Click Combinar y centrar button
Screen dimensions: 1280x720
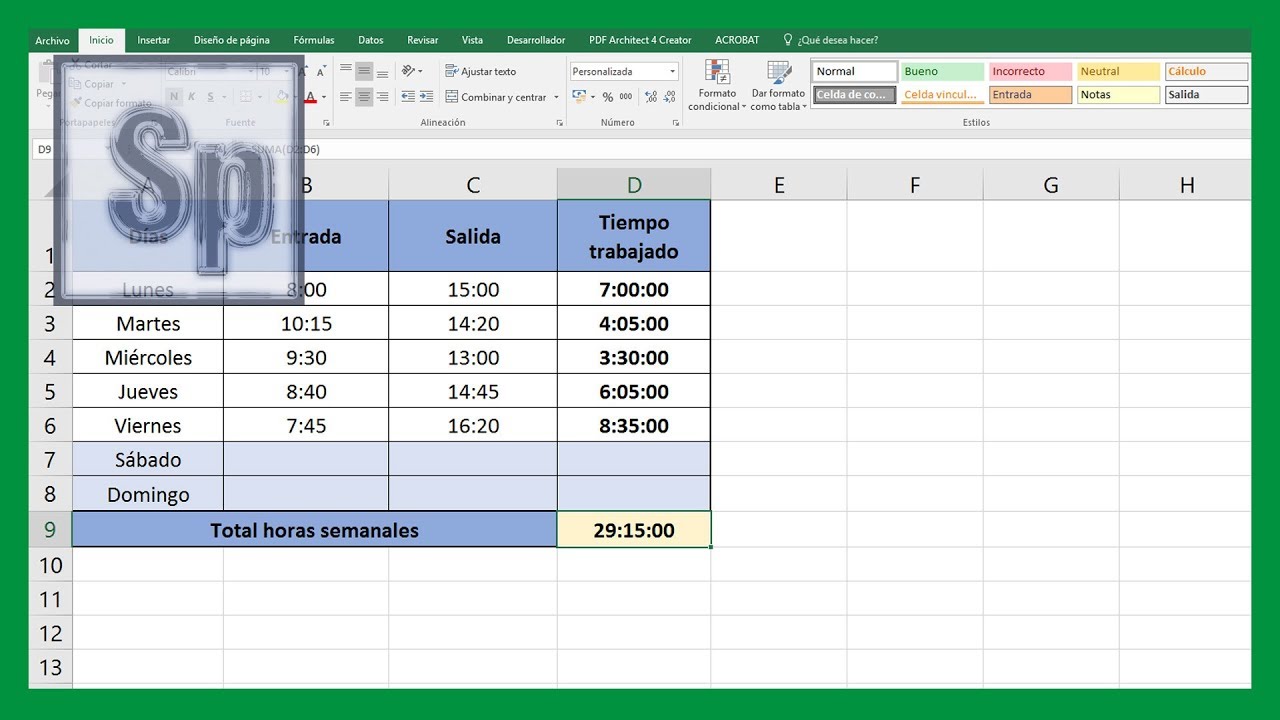[496, 97]
